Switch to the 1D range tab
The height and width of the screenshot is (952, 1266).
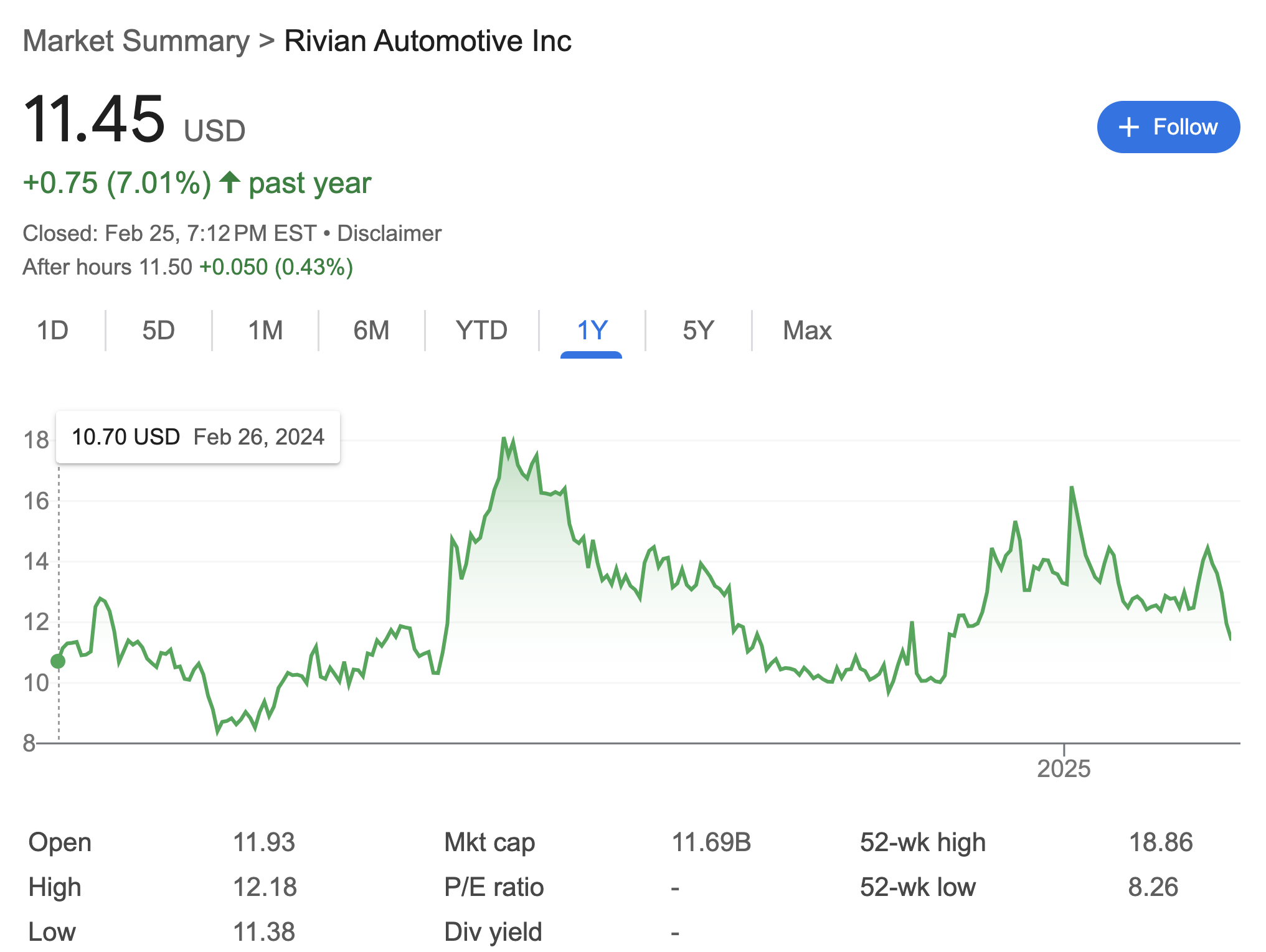pos(53,331)
